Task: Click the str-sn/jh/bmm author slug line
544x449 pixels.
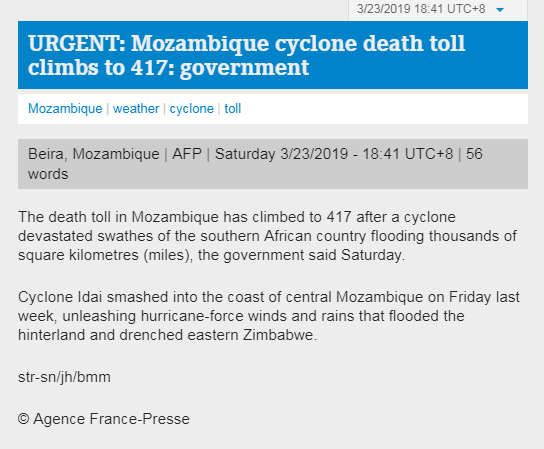Action: click(x=64, y=378)
